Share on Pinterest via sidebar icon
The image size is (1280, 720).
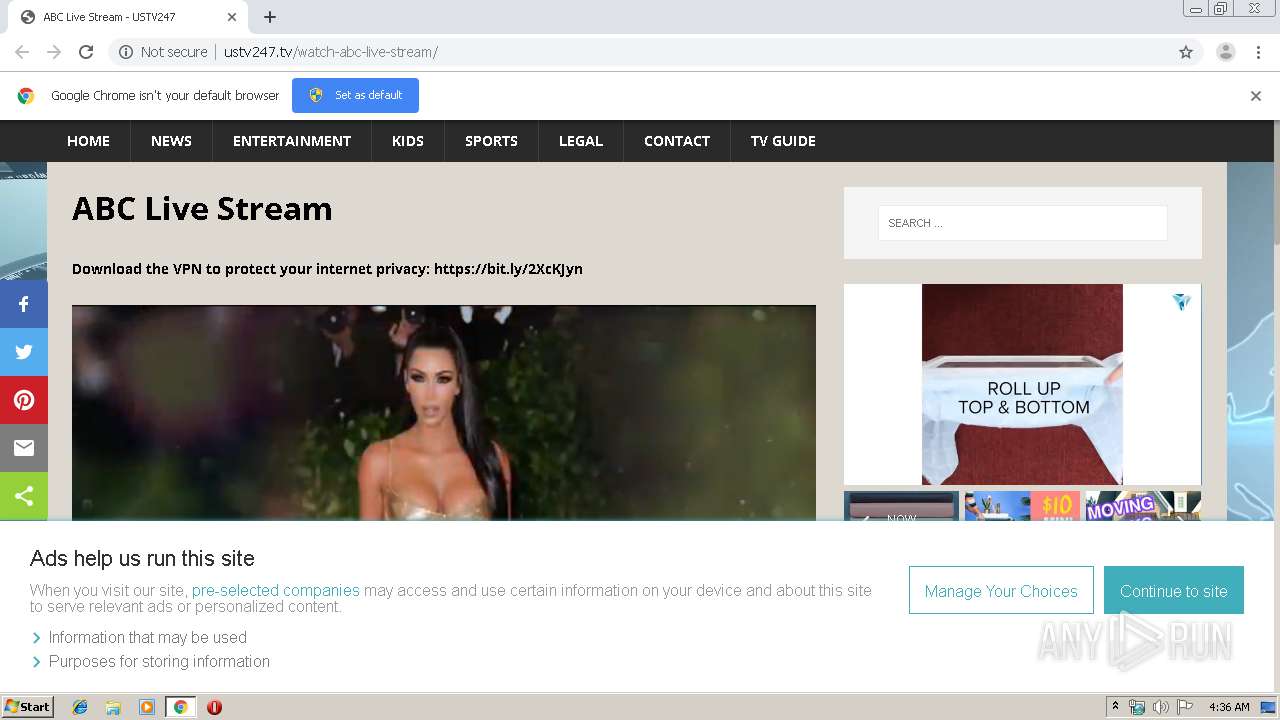(x=24, y=400)
